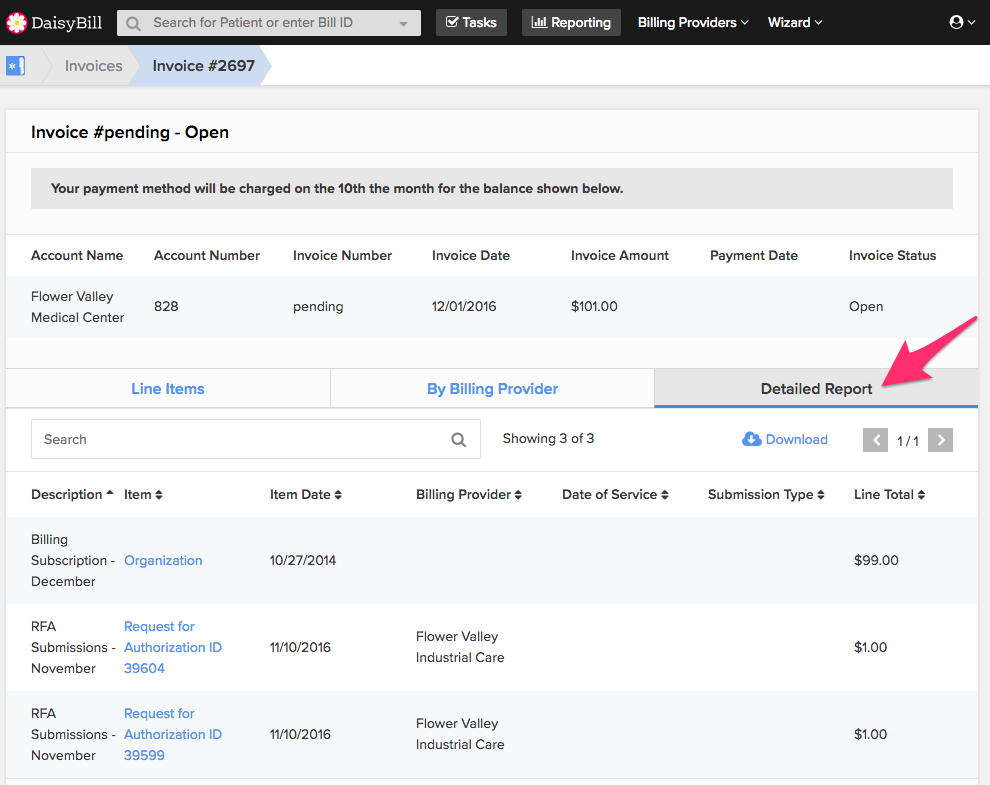Image resolution: width=990 pixels, height=785 pixels.
Task: Click the Billing Subscription - December description
Action: [73, 560]
